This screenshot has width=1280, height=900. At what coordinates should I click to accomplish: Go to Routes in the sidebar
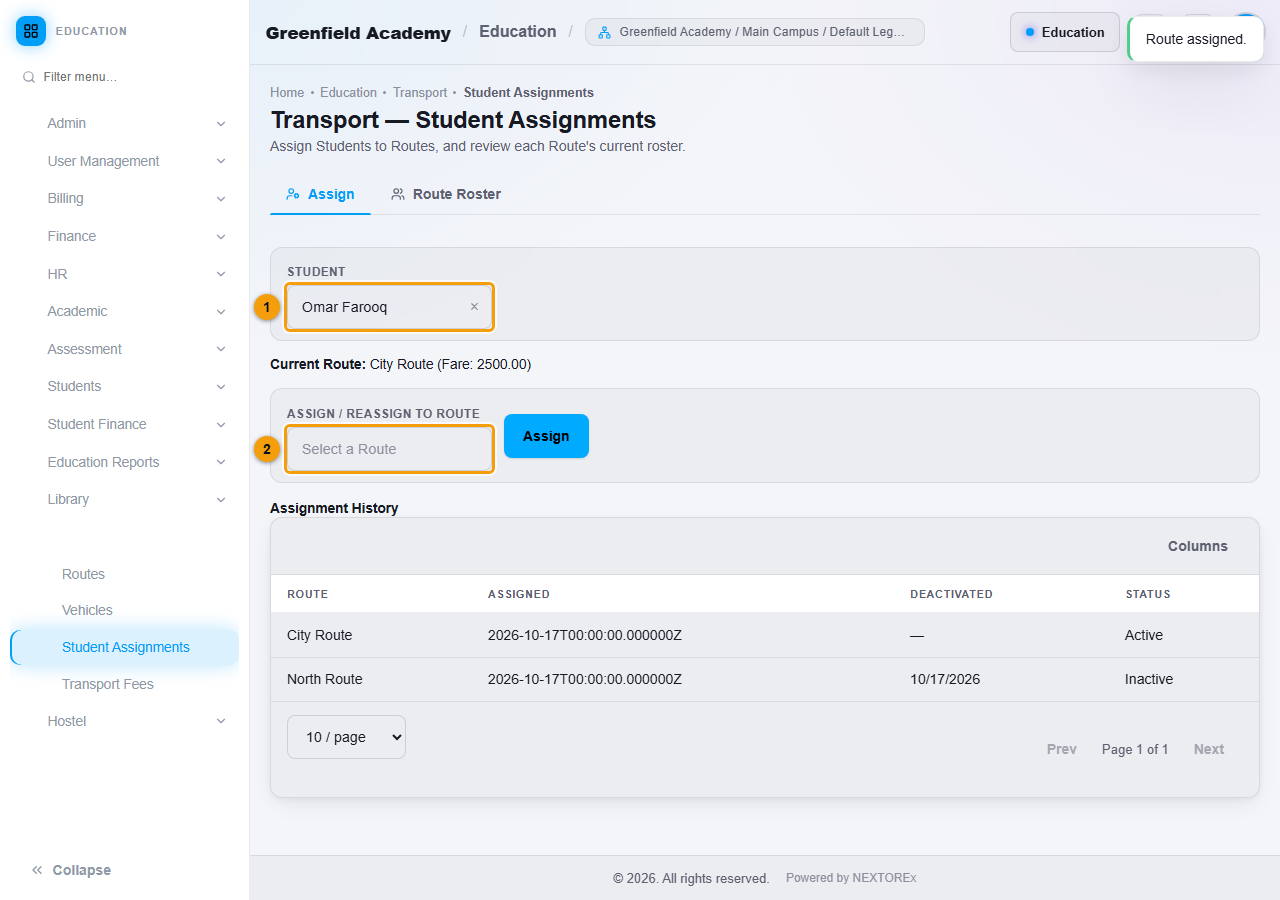[x=83, y=574]
